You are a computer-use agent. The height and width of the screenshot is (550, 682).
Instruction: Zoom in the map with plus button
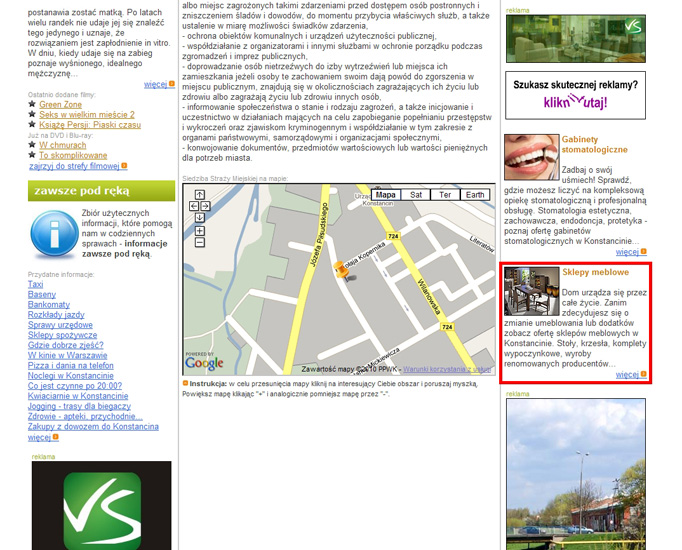200,231
